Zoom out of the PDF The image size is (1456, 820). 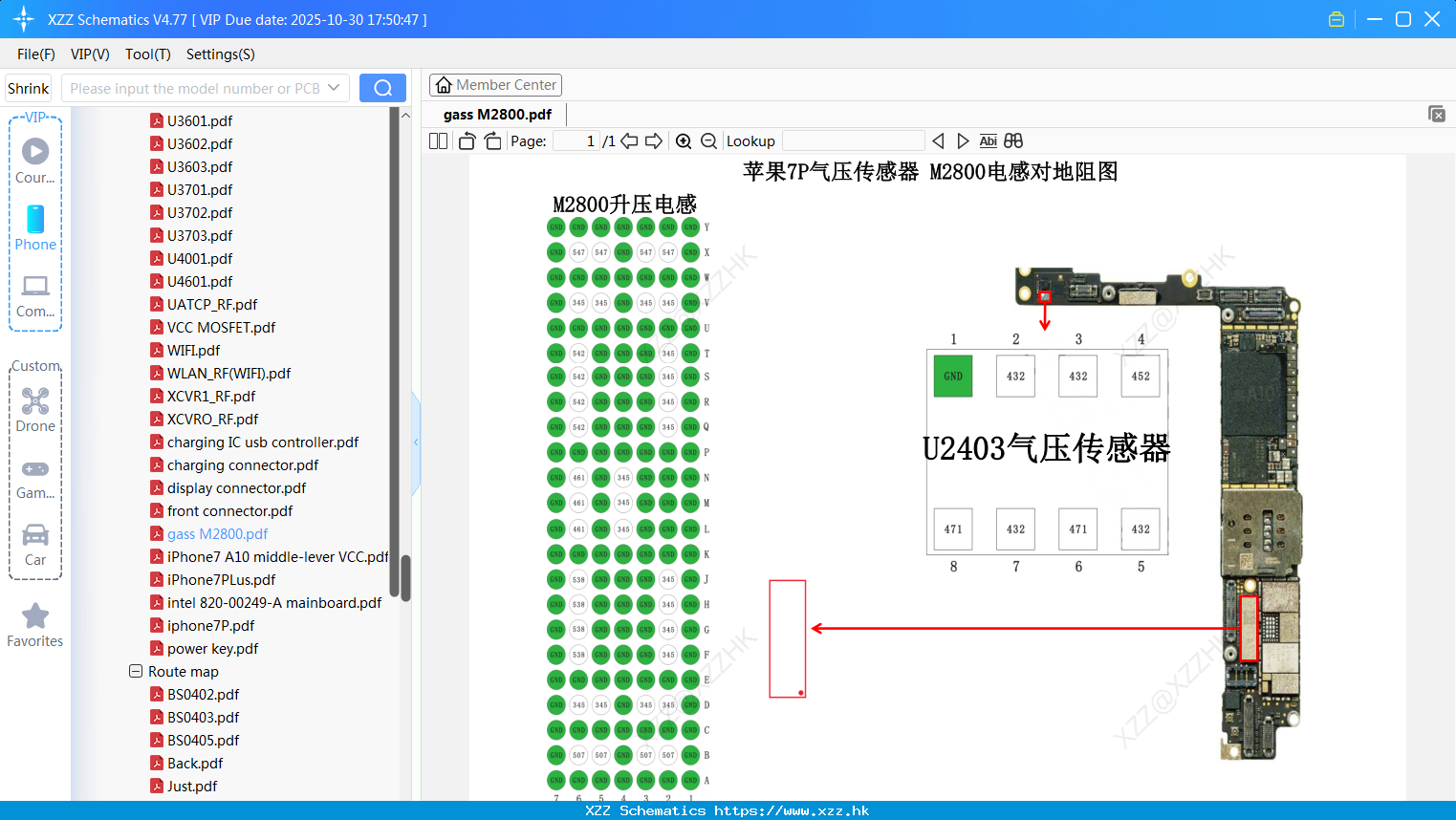point(708,140)
